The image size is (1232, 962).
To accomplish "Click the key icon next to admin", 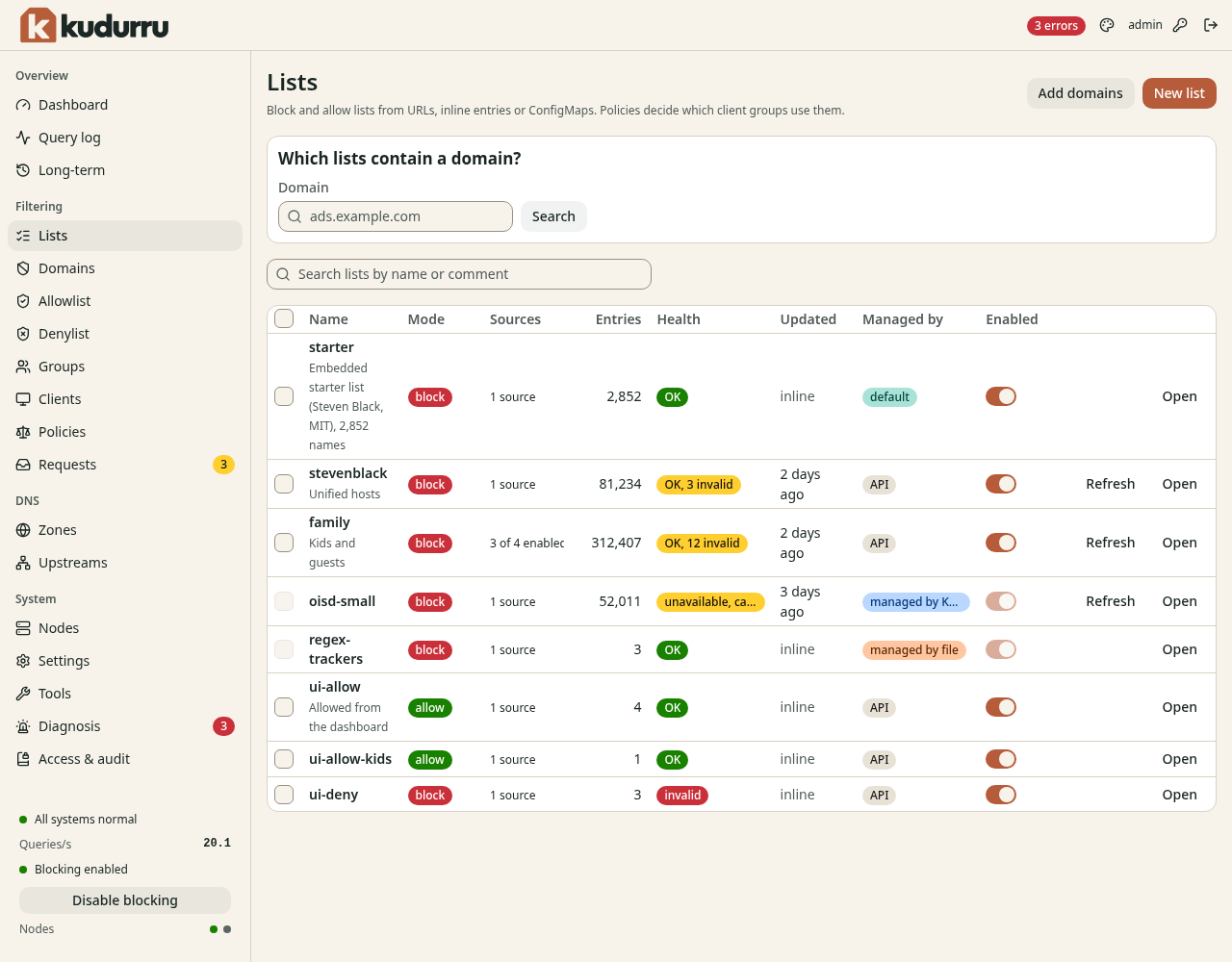I will (1180, 25).
